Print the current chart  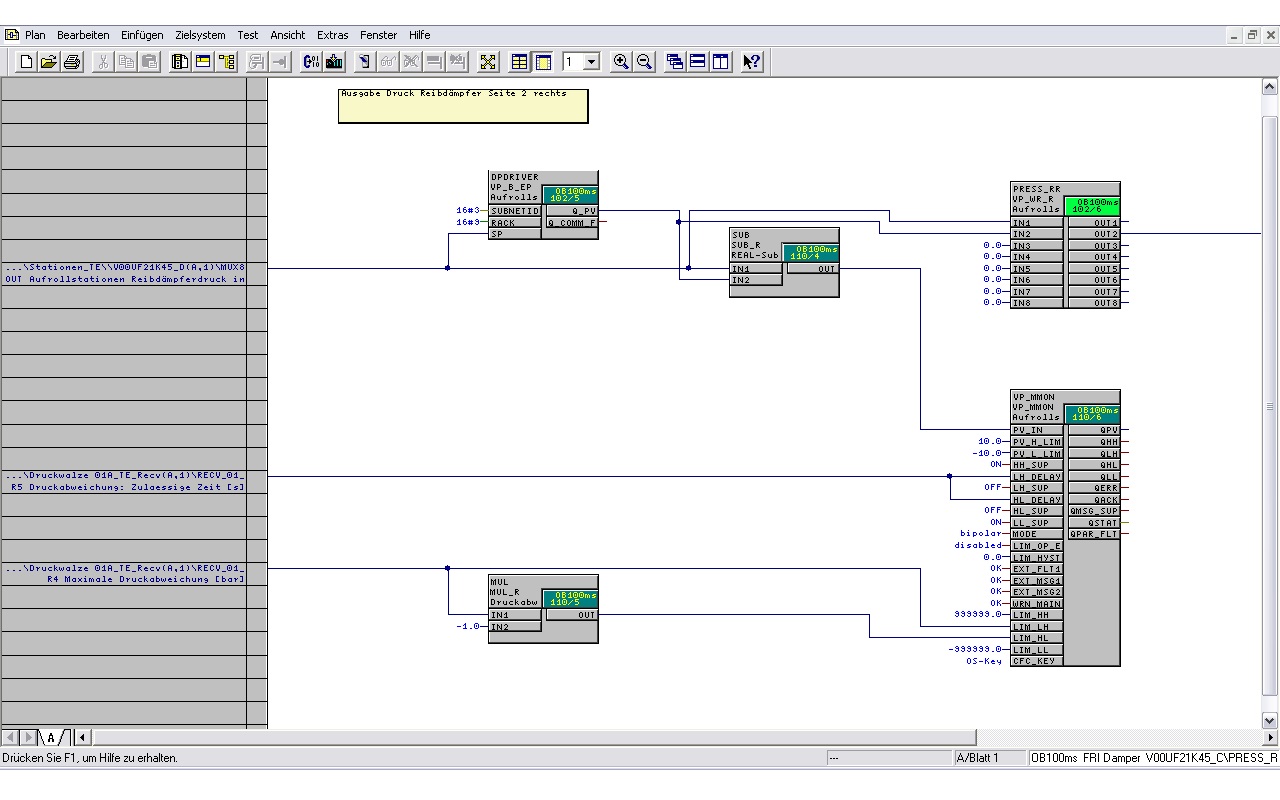point(71,61)
